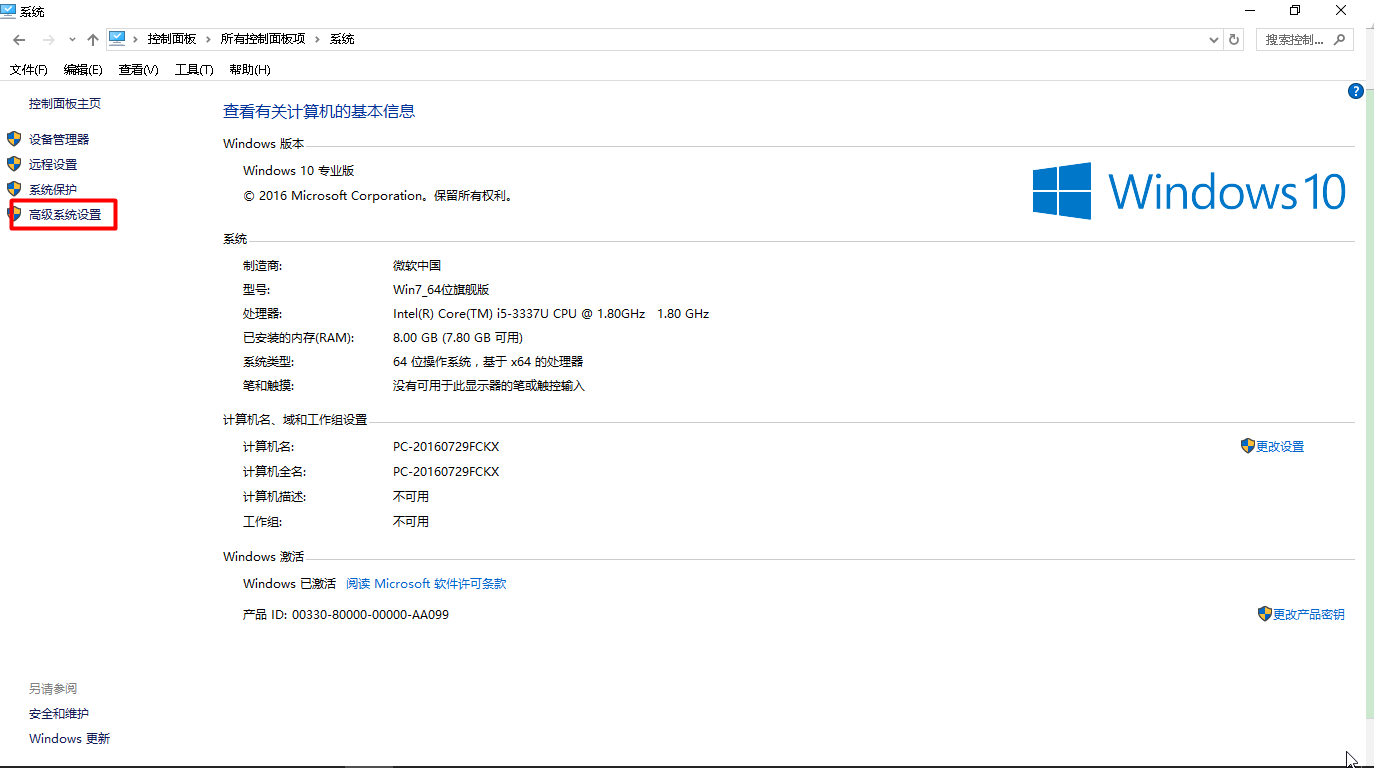
Task: Read Microsoft 软件许可条款 link
Action: (426, 584)
